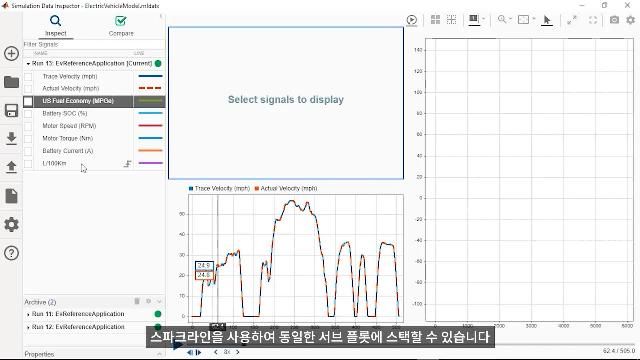Image resolution: width=640 pixels, height=360 pixels.
Task: Switch to the Inspect tab
Action: (56, 26)
